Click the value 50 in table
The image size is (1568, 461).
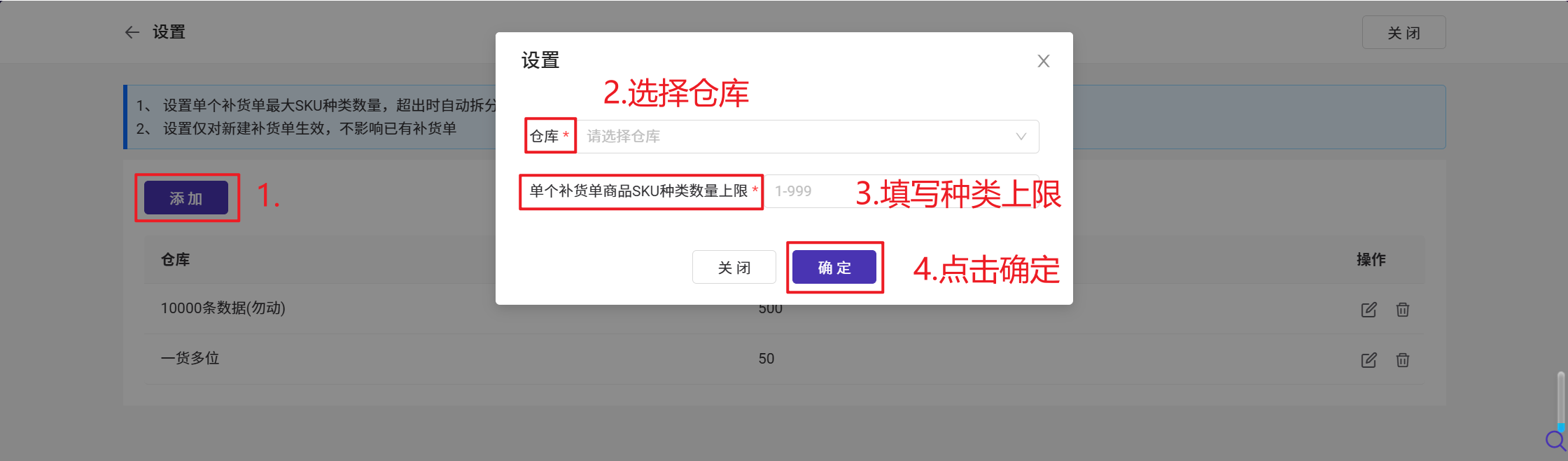(x=766, y=359)
